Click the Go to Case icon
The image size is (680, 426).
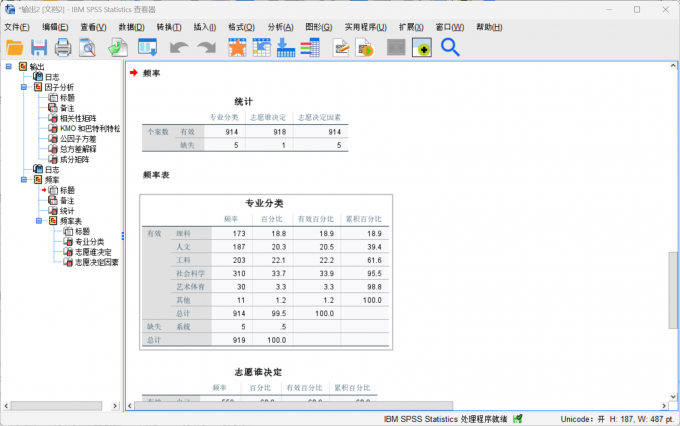tap(286, 47)
